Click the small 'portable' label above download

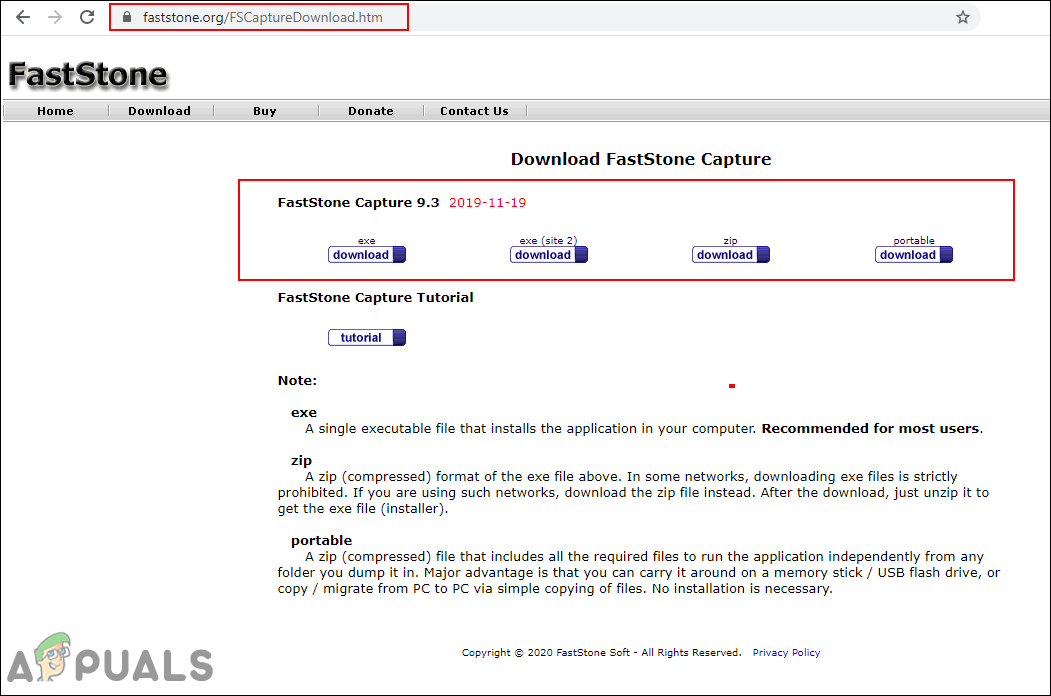(914, 240)
